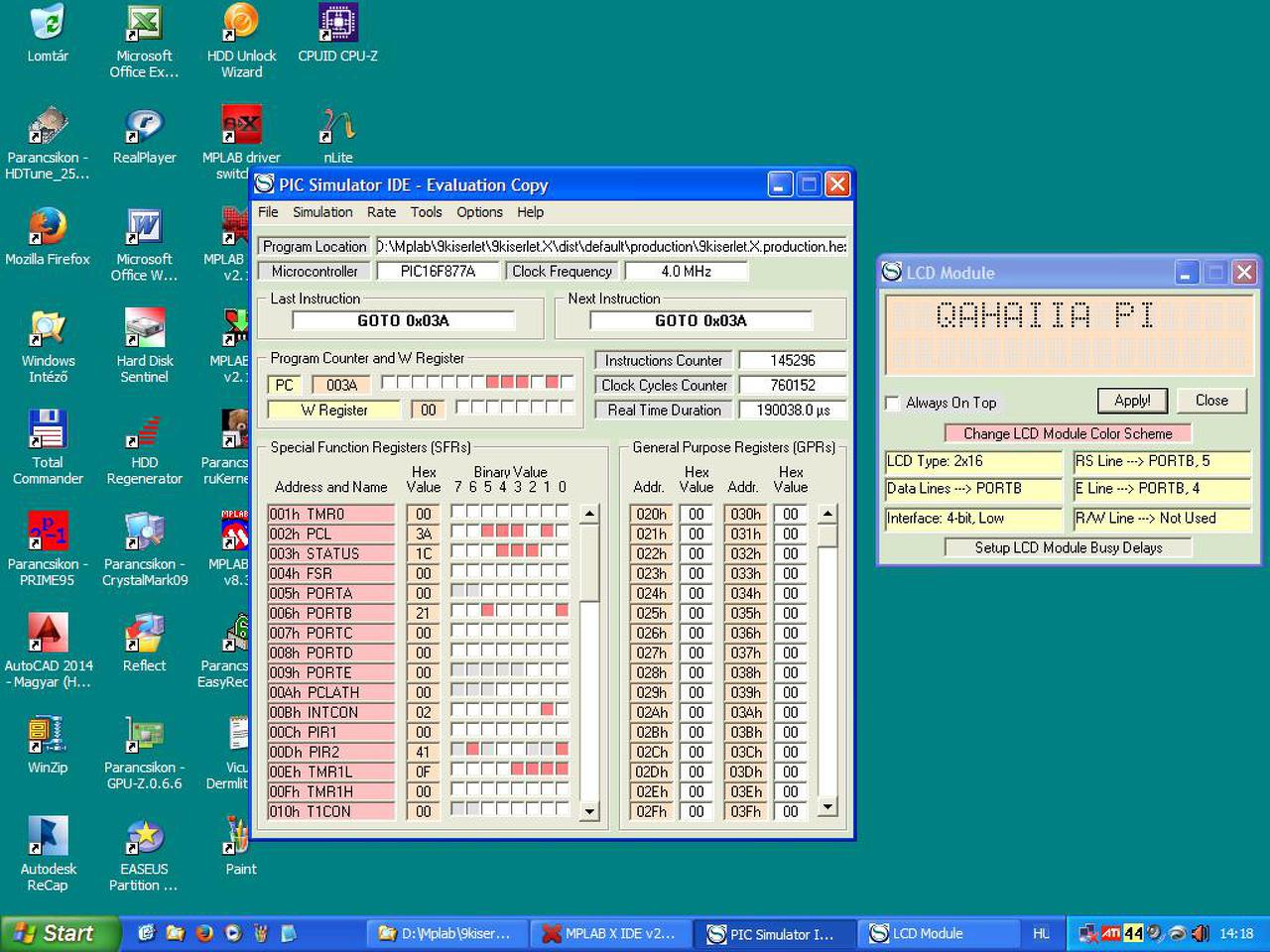The image size is (1270, 952).
Task: Enable the Always On Top checkbox
Action: click(x=892, y=403)
